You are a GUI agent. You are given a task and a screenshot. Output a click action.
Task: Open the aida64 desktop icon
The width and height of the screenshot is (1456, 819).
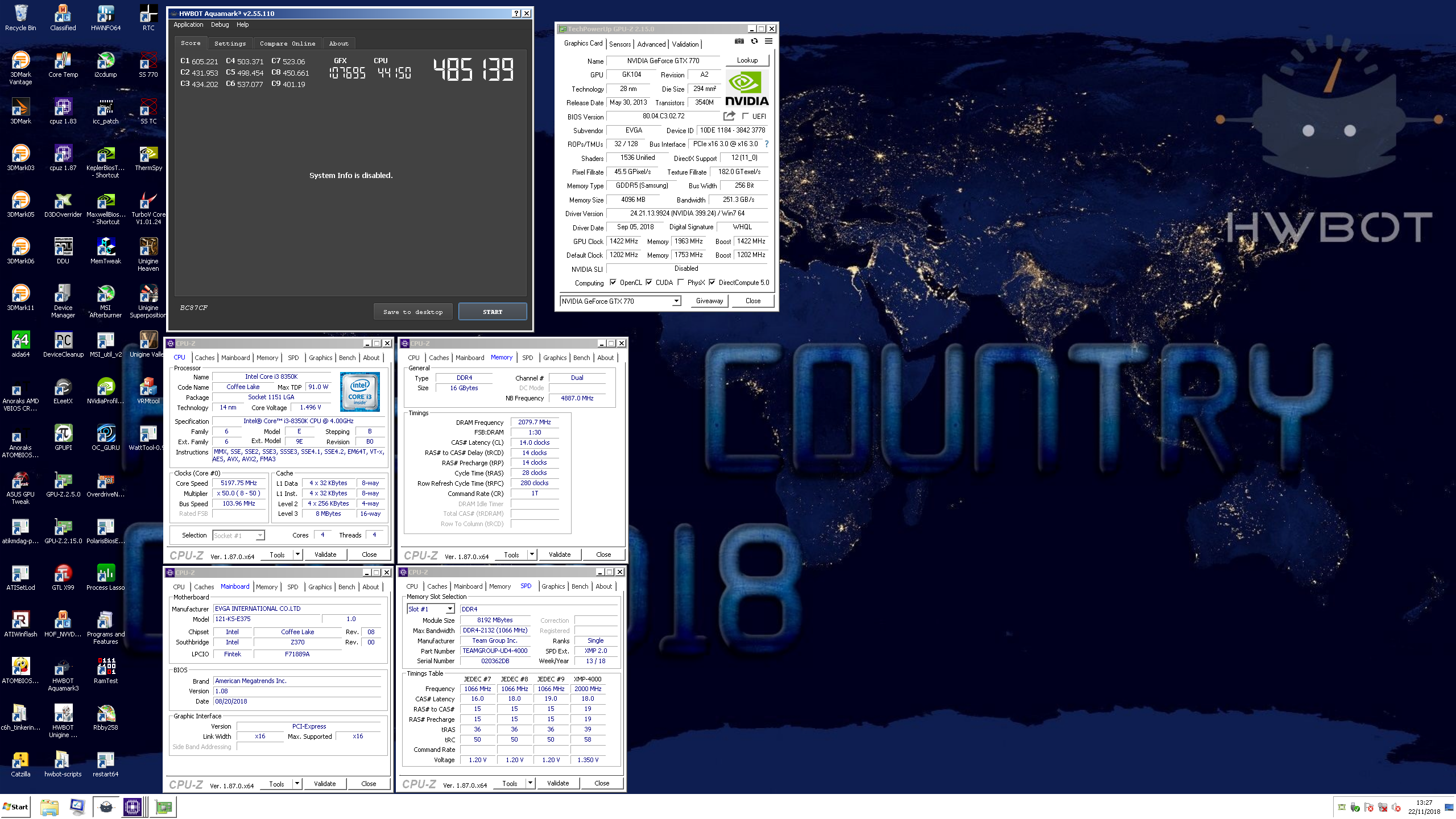point(20,344)
